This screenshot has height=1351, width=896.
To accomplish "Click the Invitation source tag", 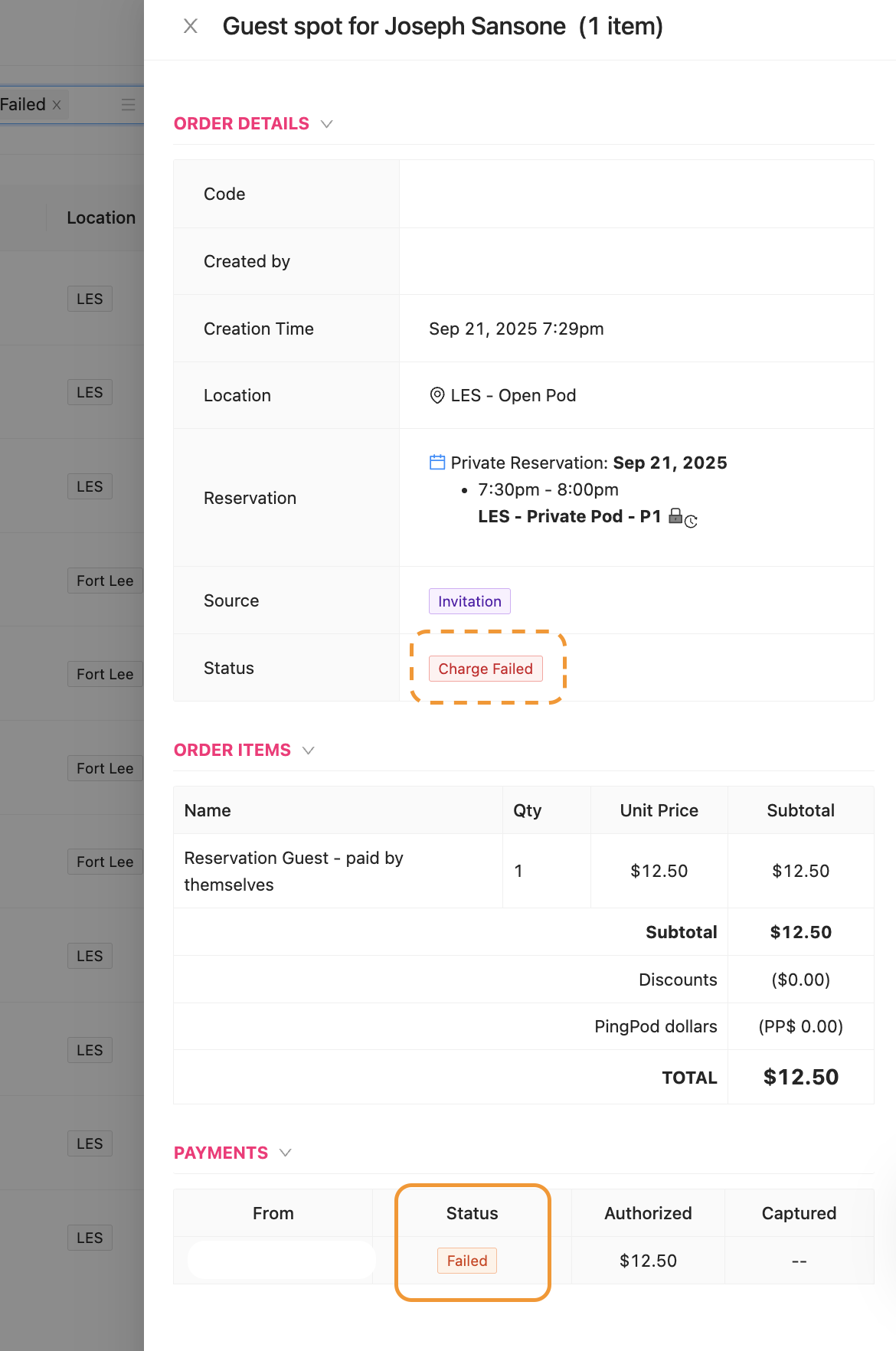I will tap(469, 601).
